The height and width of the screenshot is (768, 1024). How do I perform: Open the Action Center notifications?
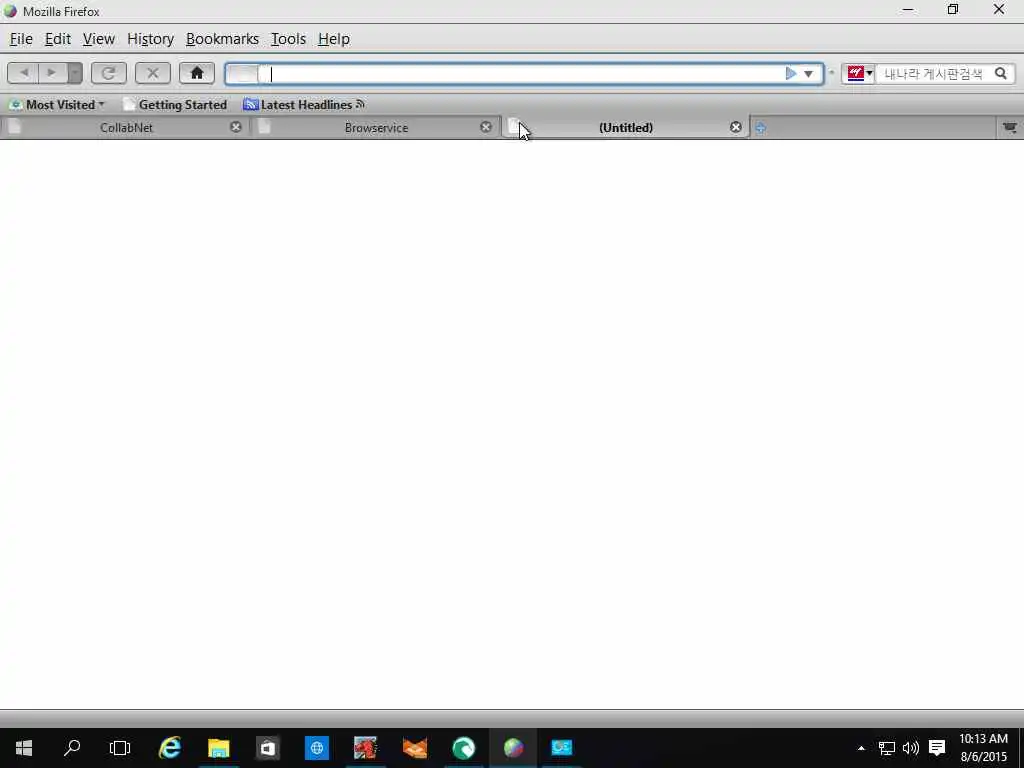(937, 748)
